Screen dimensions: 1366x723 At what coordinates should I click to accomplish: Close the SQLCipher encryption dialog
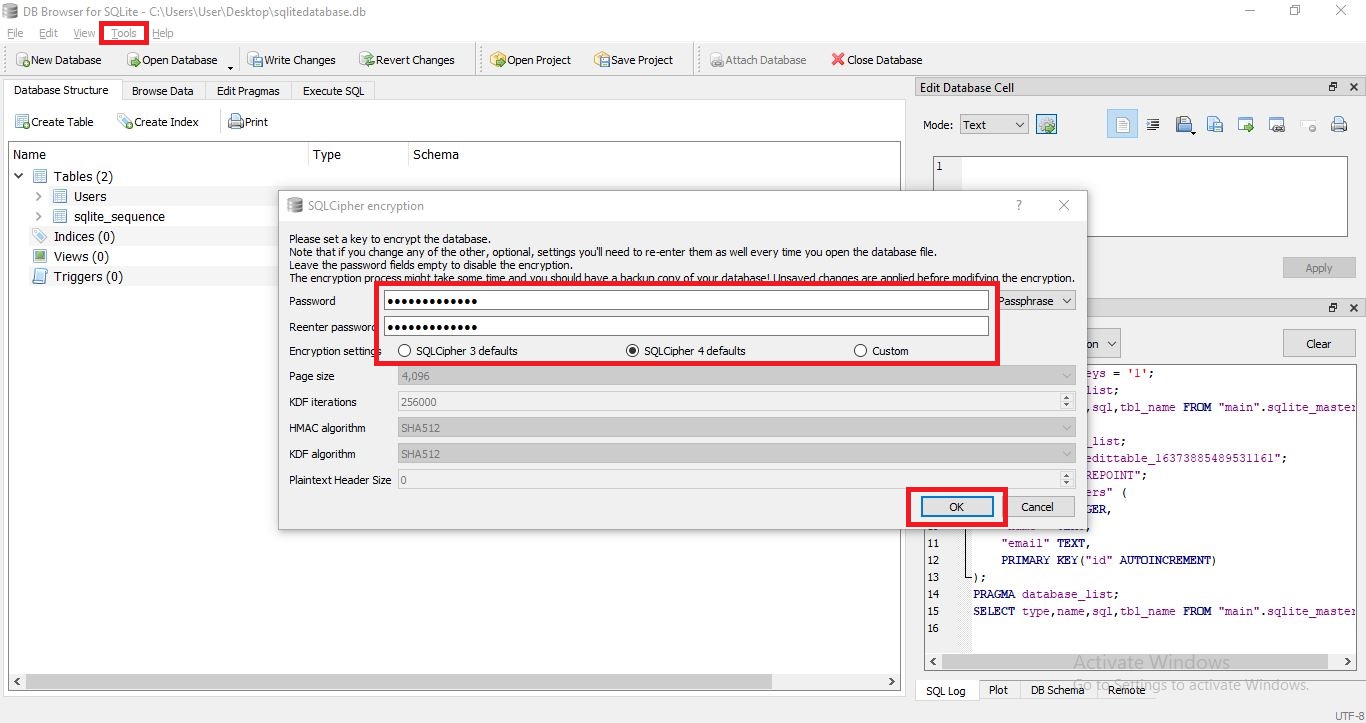[x=1064, y=205]
